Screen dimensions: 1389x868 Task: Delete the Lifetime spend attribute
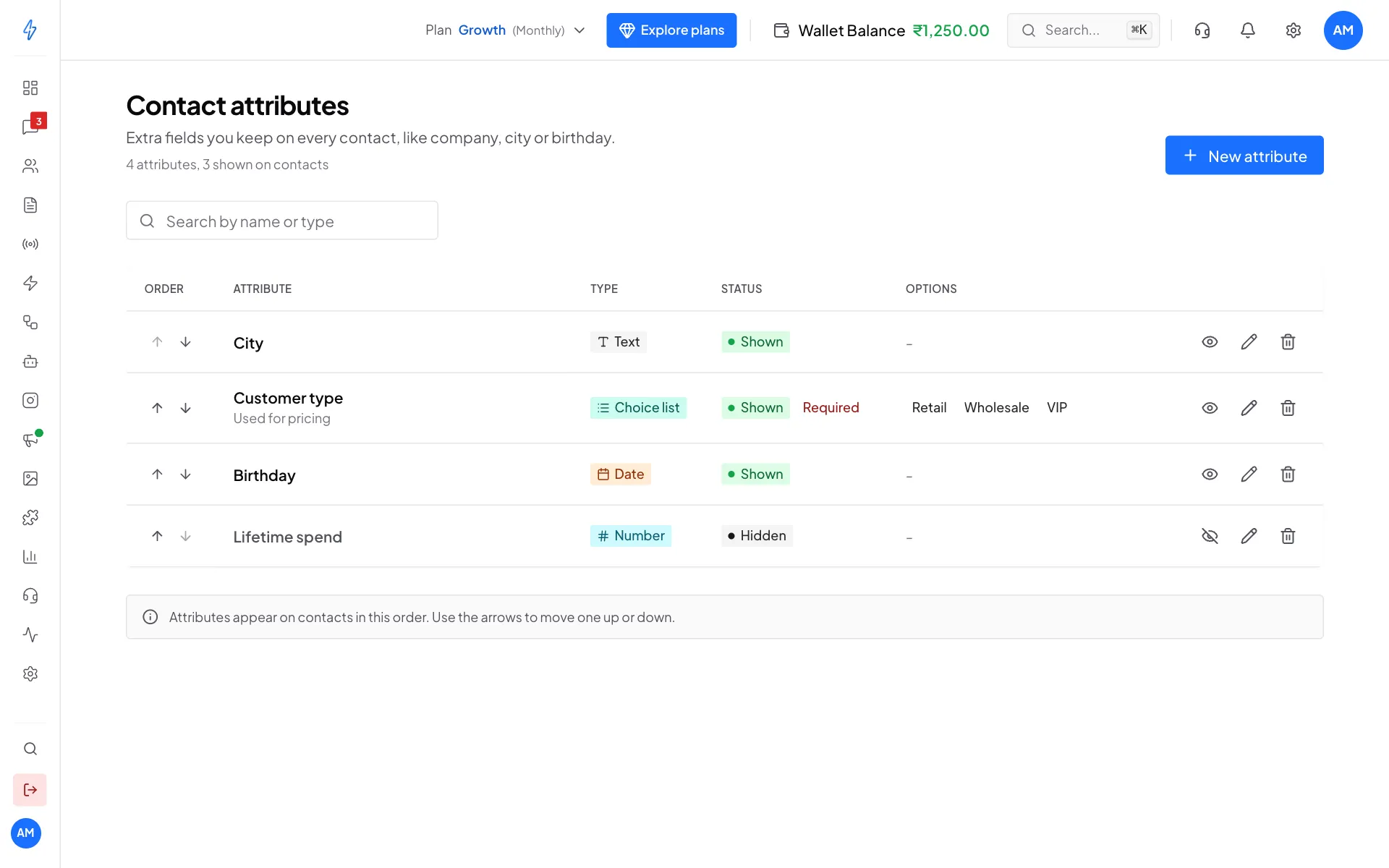point(1288,536)
